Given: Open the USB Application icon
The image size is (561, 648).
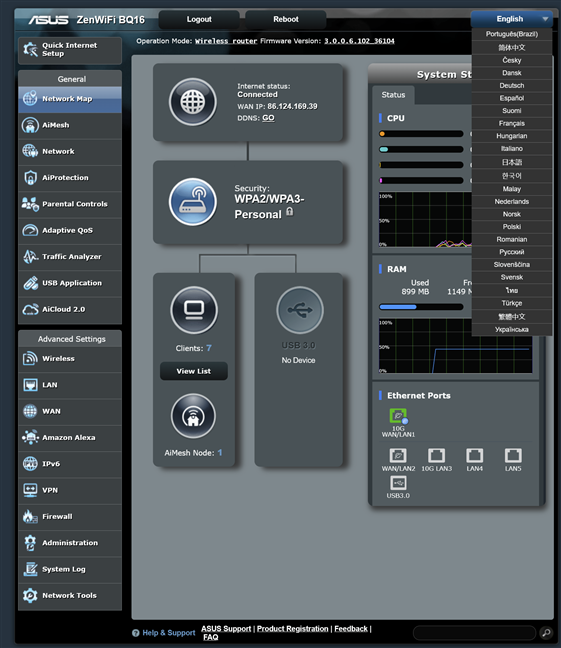Looking at the screenshot, I should click(30, 283).
